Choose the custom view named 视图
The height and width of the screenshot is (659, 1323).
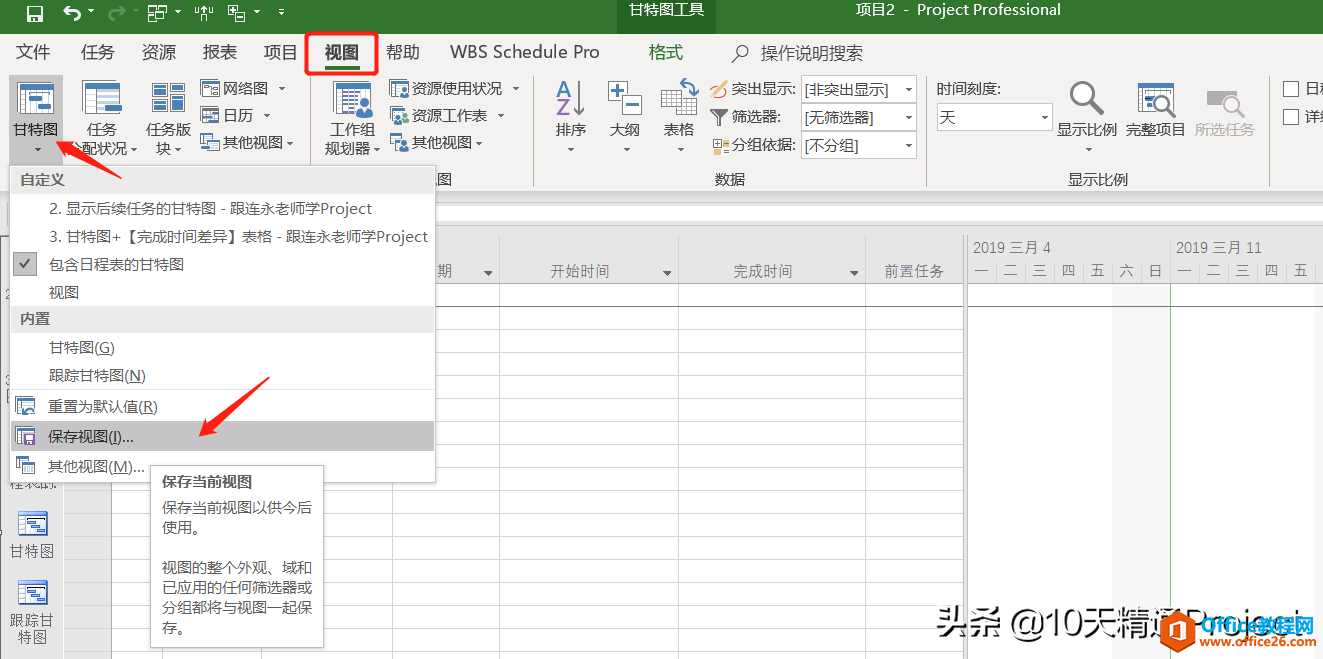[x=222, y=292]
